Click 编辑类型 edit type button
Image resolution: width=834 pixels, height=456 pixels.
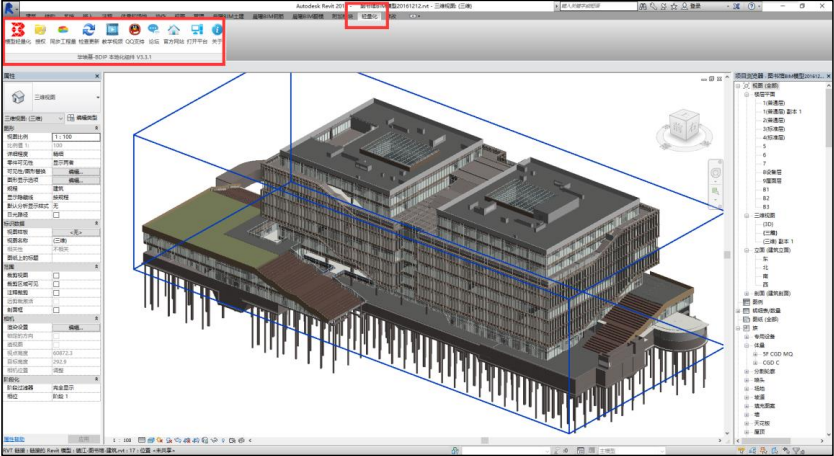[x=82, y=118]
